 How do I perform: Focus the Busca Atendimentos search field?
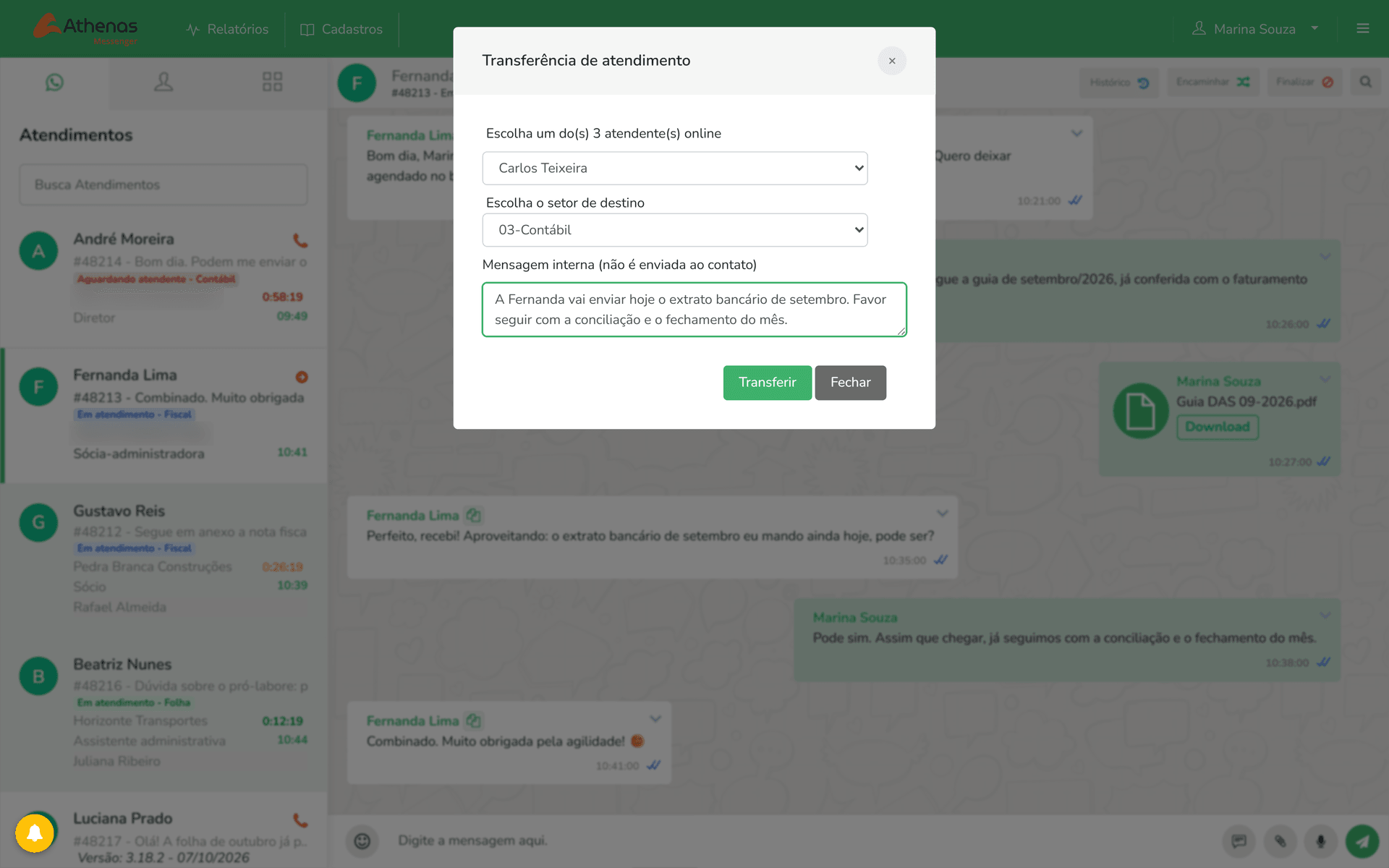tap(163, 184)
